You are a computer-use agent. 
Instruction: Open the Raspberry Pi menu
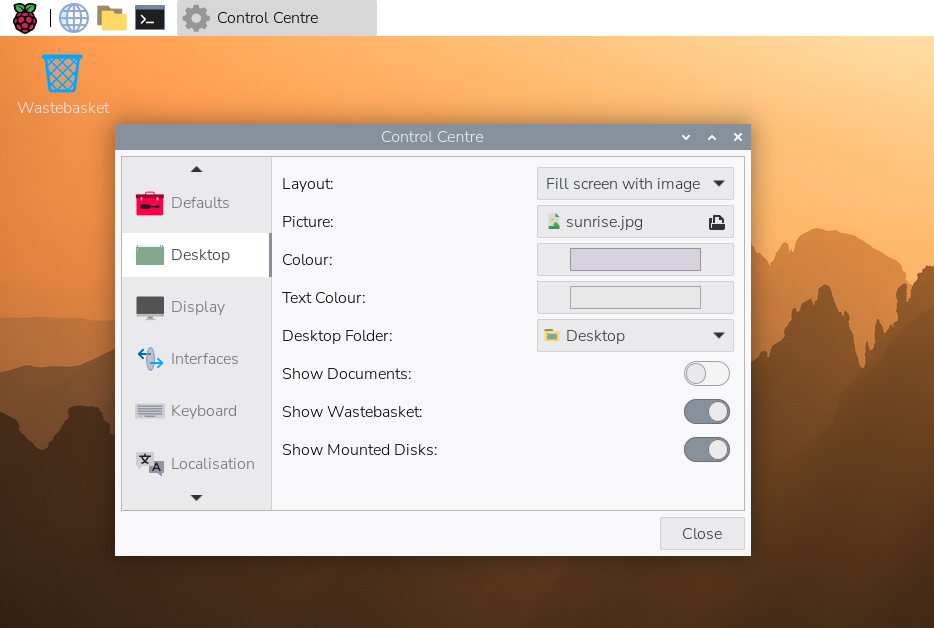23,17
